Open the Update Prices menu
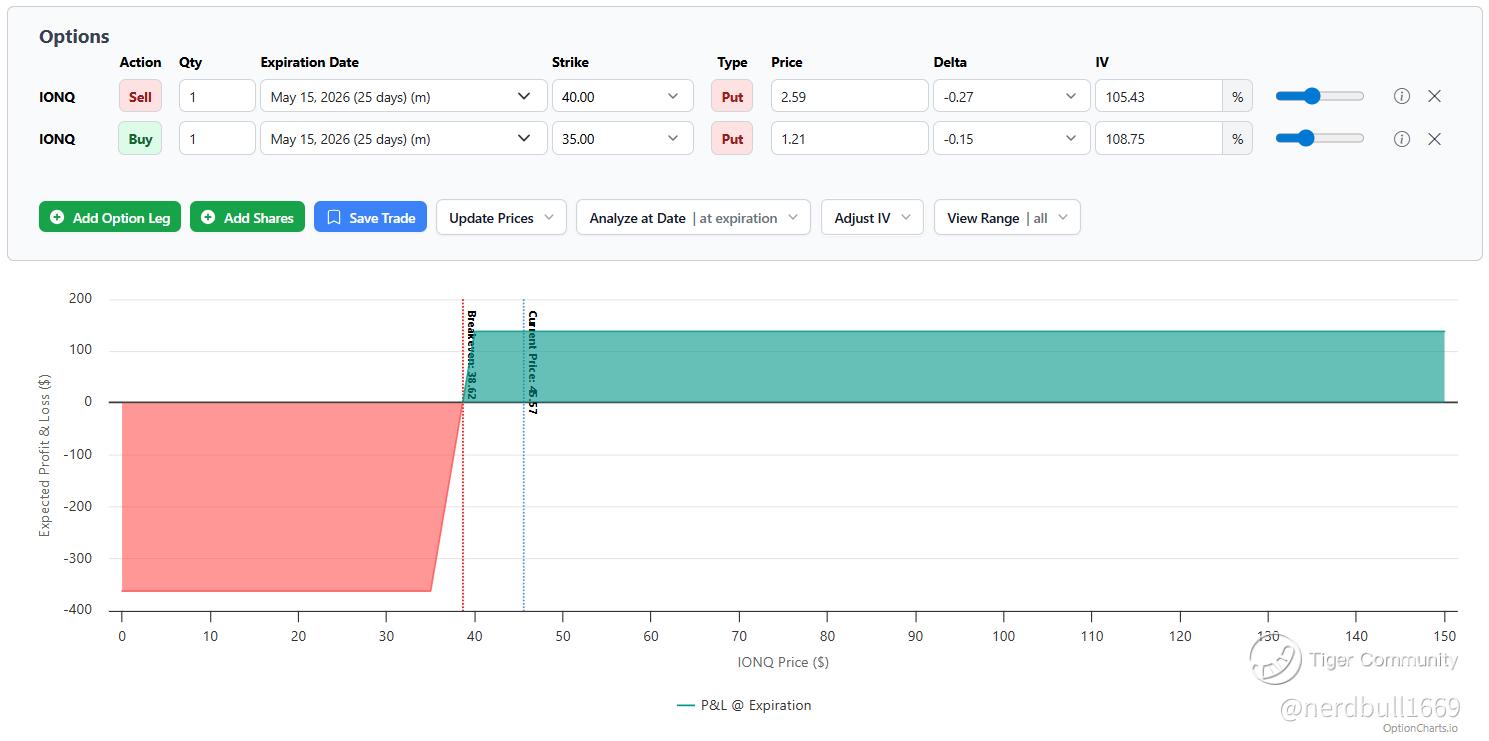The image size is (1489, 741). click(501, 218)
